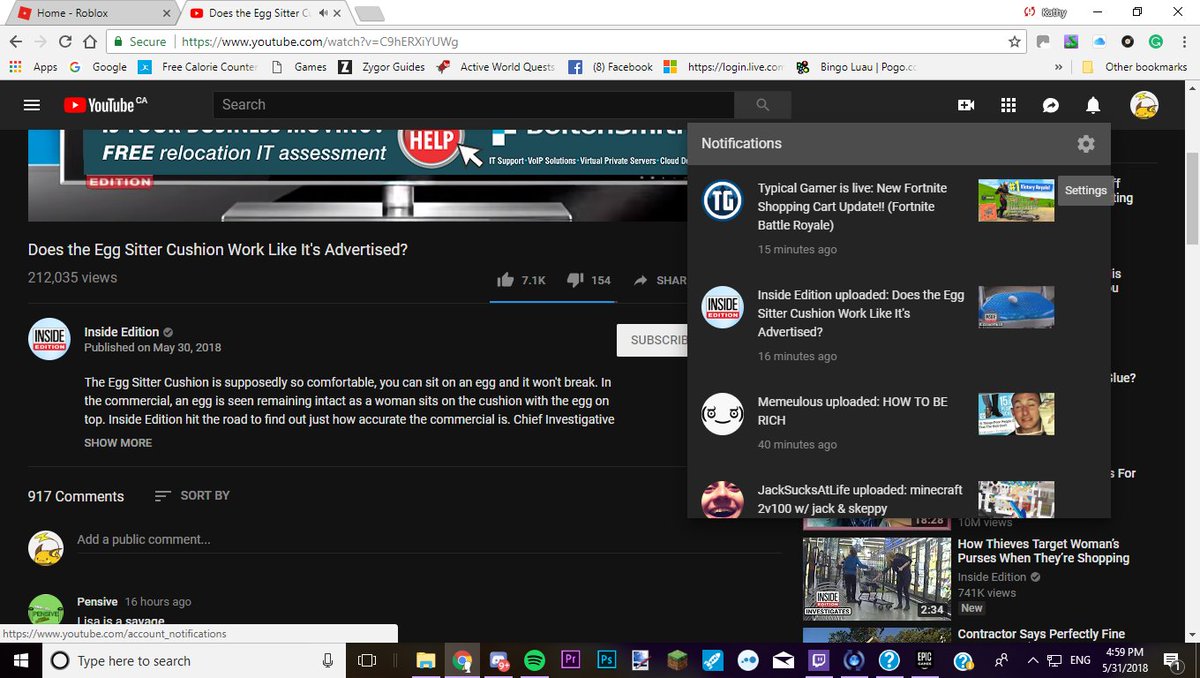The image size is (1200, 678).
Task: Click the Add a public comment field
Action: click(x=430, y=540)
